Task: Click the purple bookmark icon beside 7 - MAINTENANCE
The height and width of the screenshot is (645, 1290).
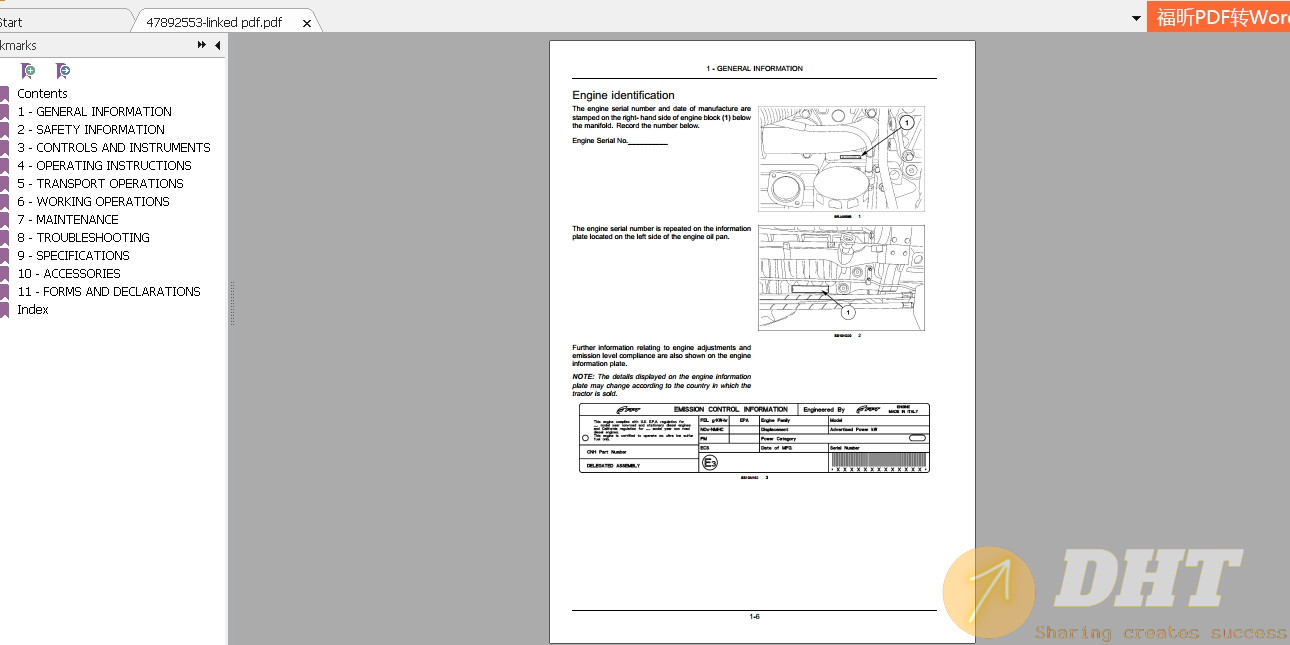Action: click(x=4, y=220)
